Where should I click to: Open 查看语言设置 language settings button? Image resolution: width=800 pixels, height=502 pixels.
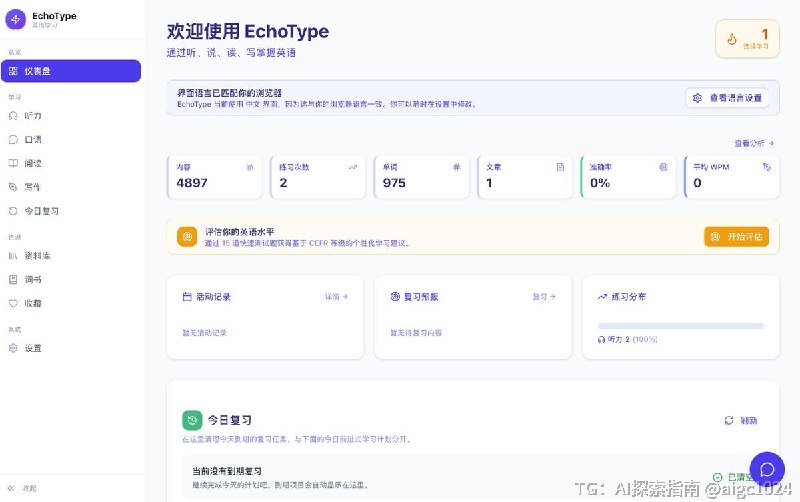click(728, 98)
